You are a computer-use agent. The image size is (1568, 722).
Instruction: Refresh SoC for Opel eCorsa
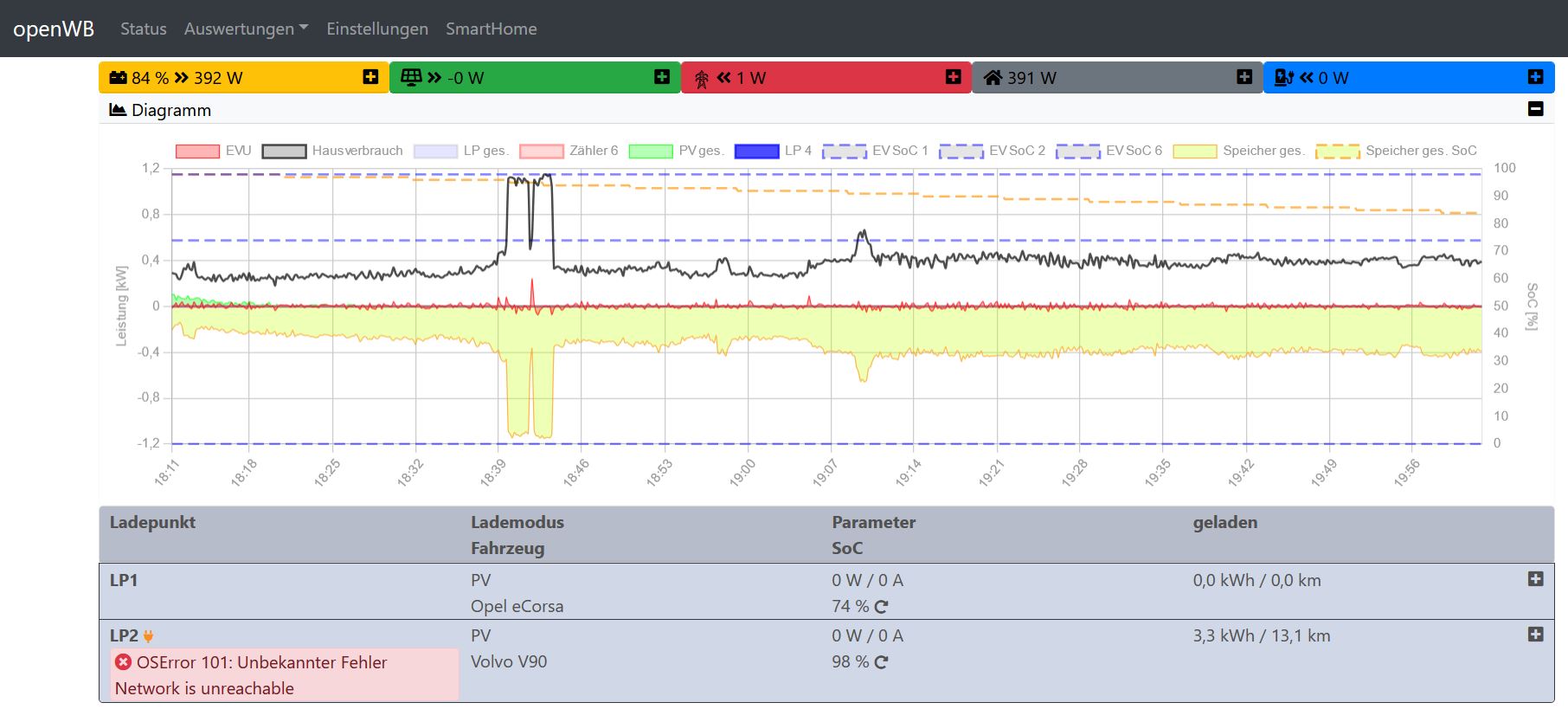(881, 607)
